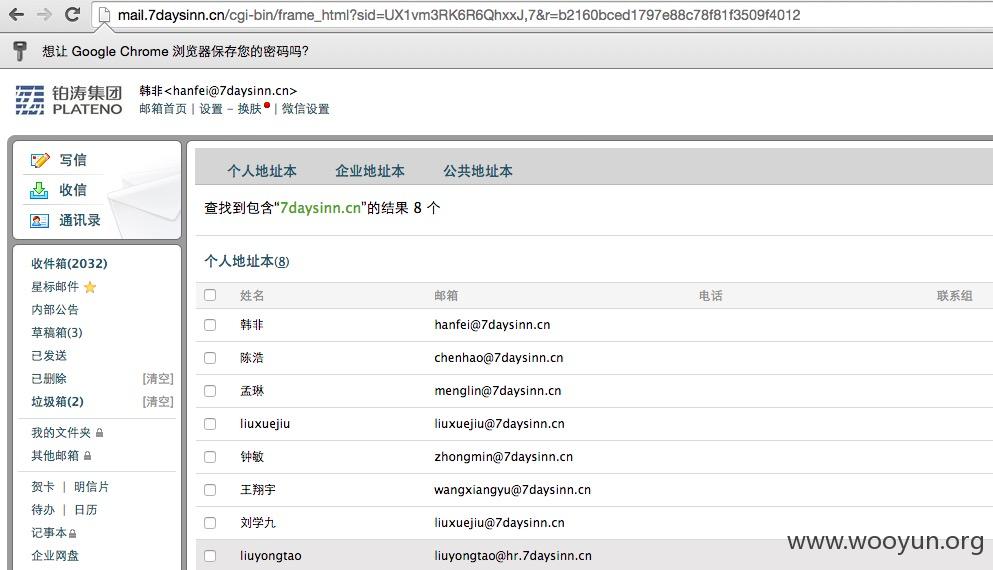Open 已发送 folder
This screenshot has width=993, height=570.
(x=49, y=356)
